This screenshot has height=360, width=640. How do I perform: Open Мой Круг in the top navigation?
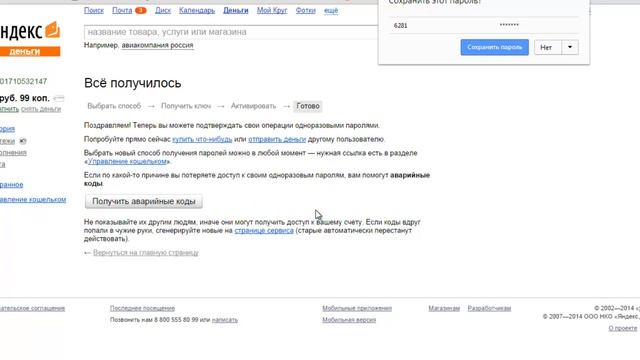[x=272, y=11]
